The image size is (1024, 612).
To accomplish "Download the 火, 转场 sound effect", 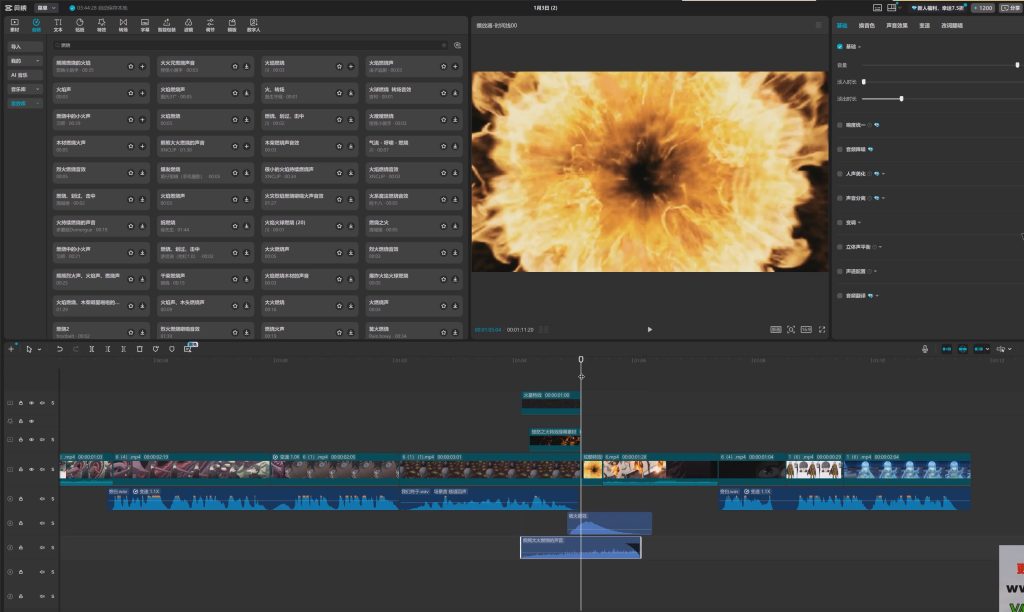I will coord(351,93).
